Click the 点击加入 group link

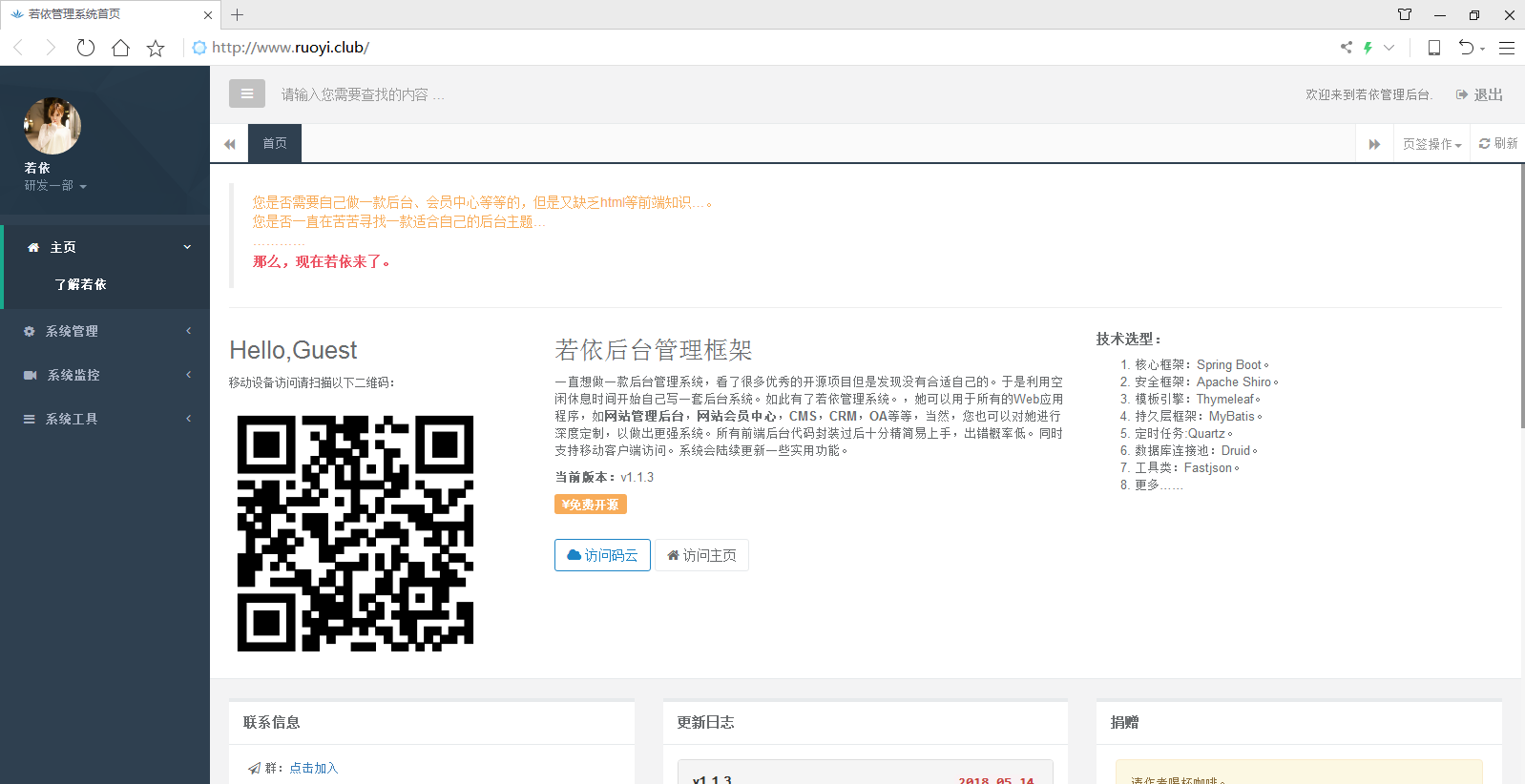tap(314, 768)
